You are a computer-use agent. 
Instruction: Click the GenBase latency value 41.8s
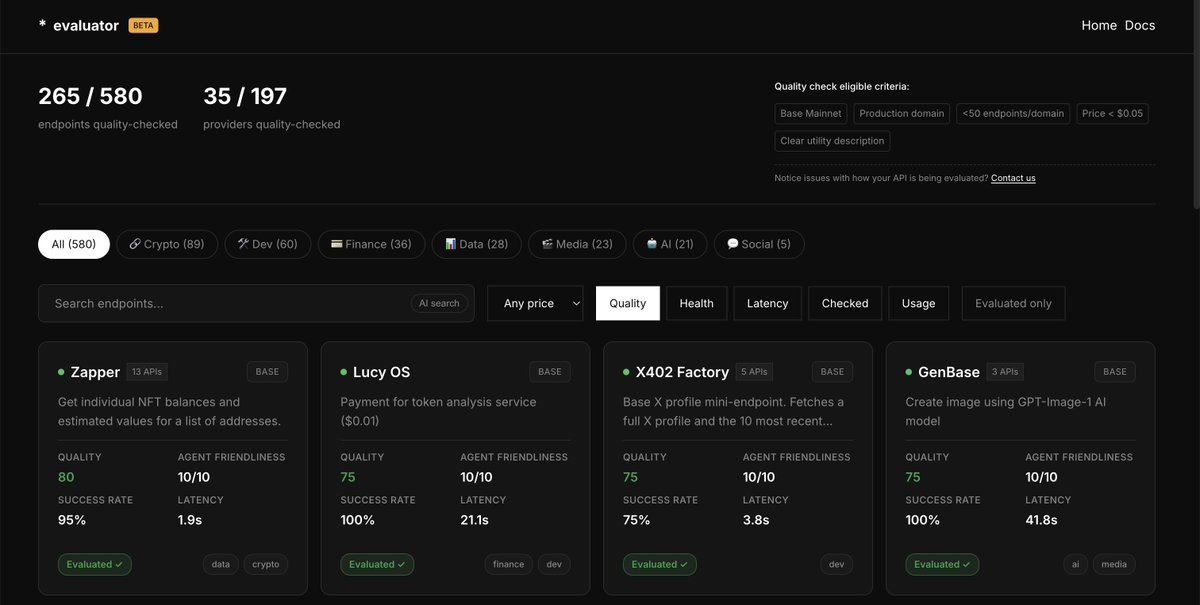tap(1041, 520)
